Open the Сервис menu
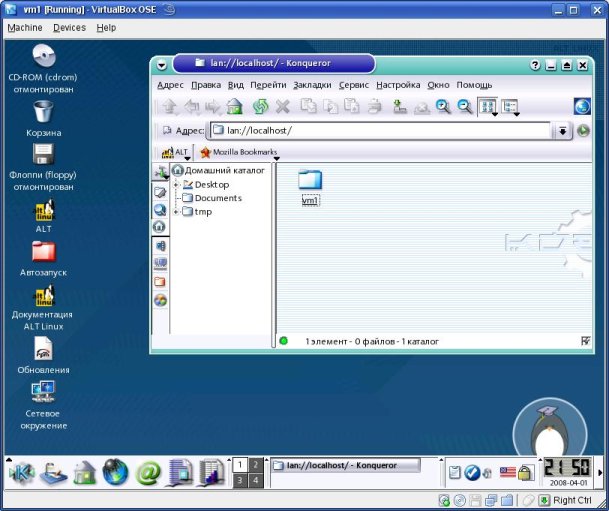This screenshot has width=609, height=511. pyautogui.click(x=353, y=85)
